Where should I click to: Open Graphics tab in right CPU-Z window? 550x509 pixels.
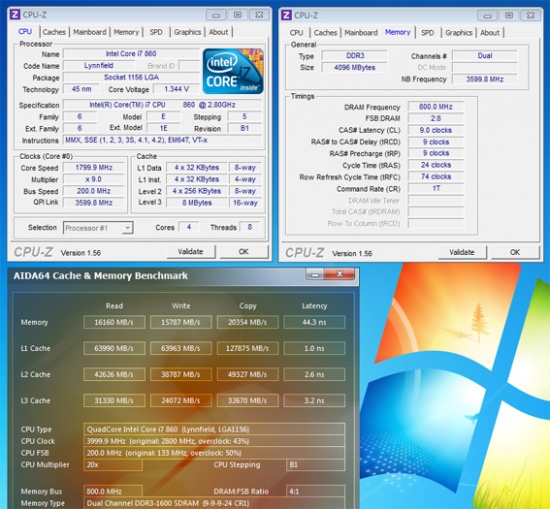(459, 33)
